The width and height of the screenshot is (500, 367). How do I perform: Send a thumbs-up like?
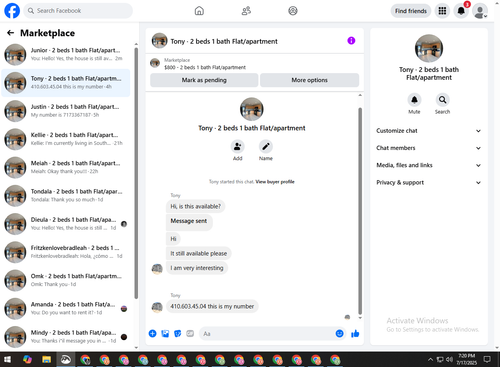(355, 333)
